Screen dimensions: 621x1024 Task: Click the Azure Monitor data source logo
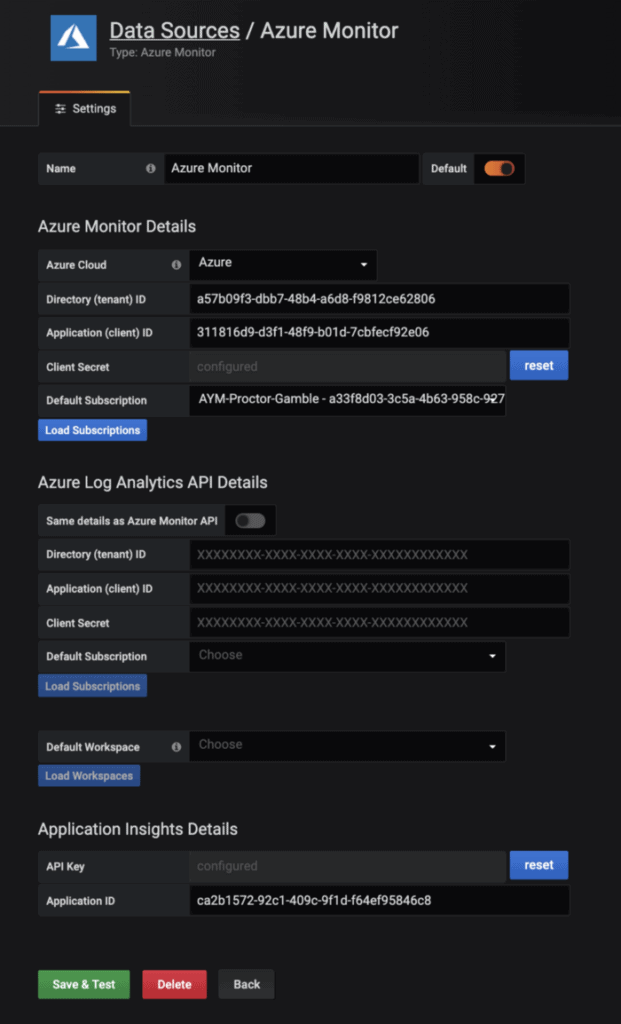tap(71, 38)
